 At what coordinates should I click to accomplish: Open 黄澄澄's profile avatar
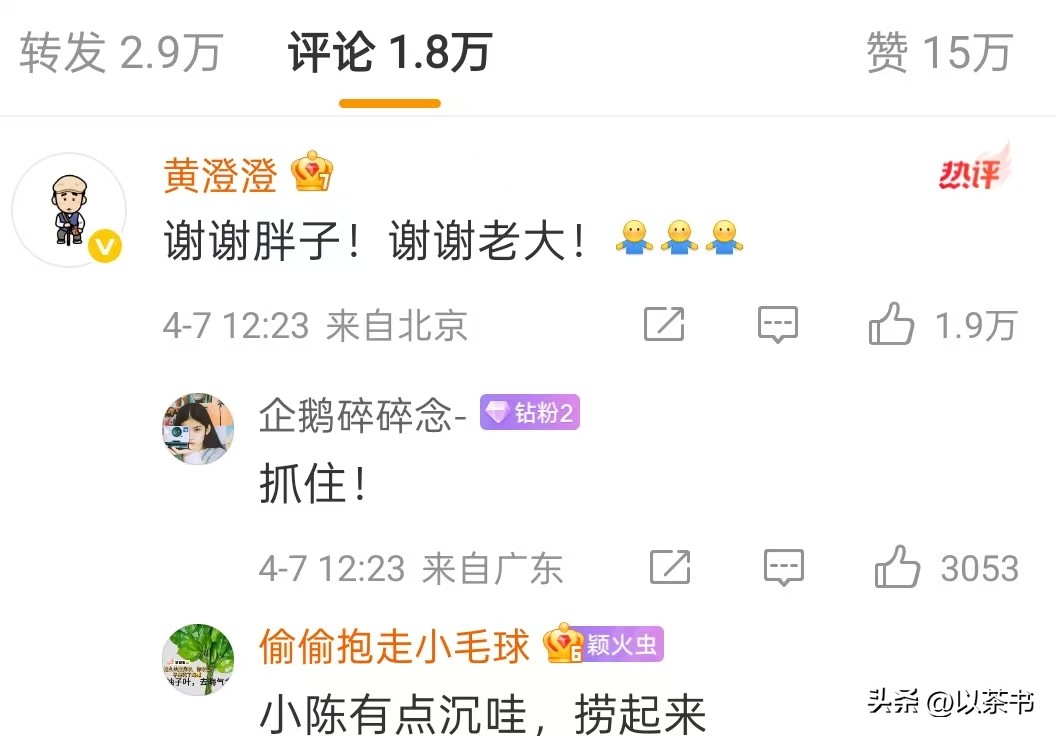(x=69, y=210)
